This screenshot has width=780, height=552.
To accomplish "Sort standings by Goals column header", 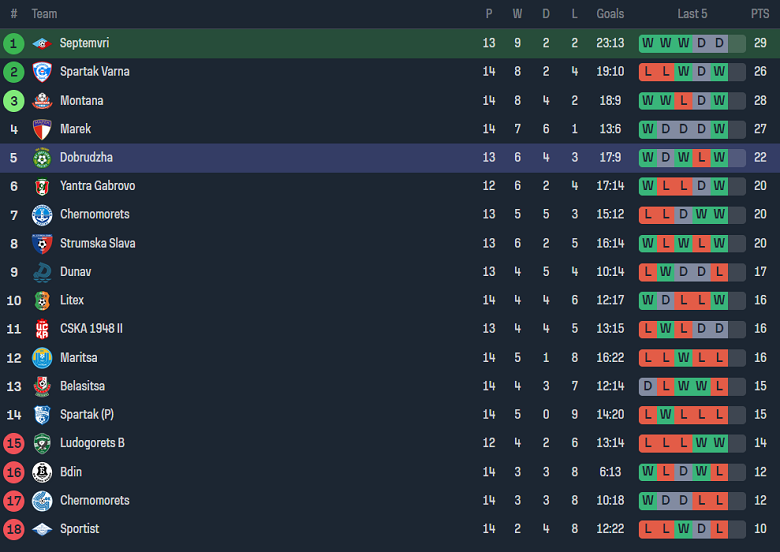I will point(610,14).
